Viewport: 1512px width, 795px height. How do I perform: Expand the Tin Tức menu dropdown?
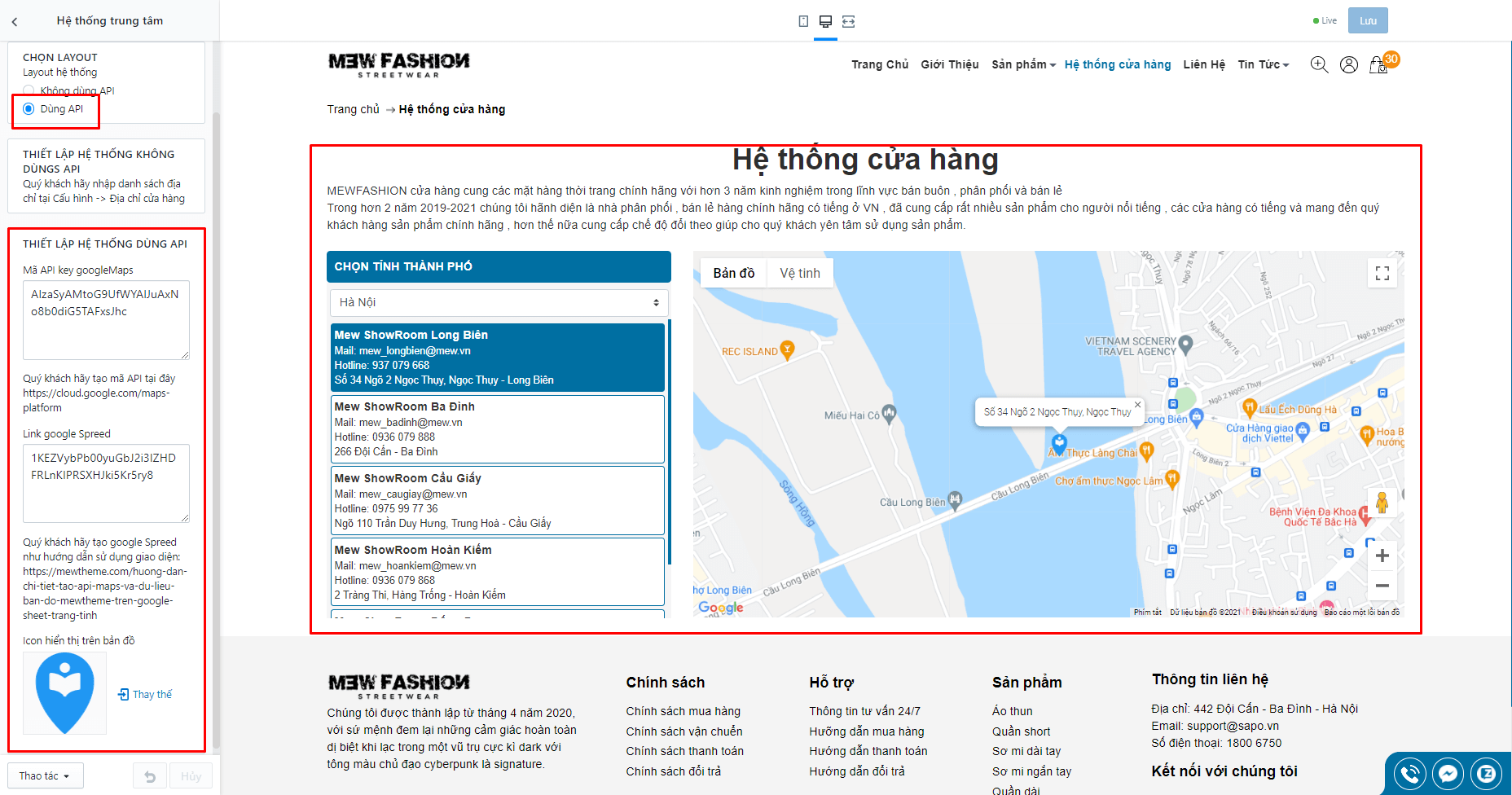click(x=1264, y=64)
